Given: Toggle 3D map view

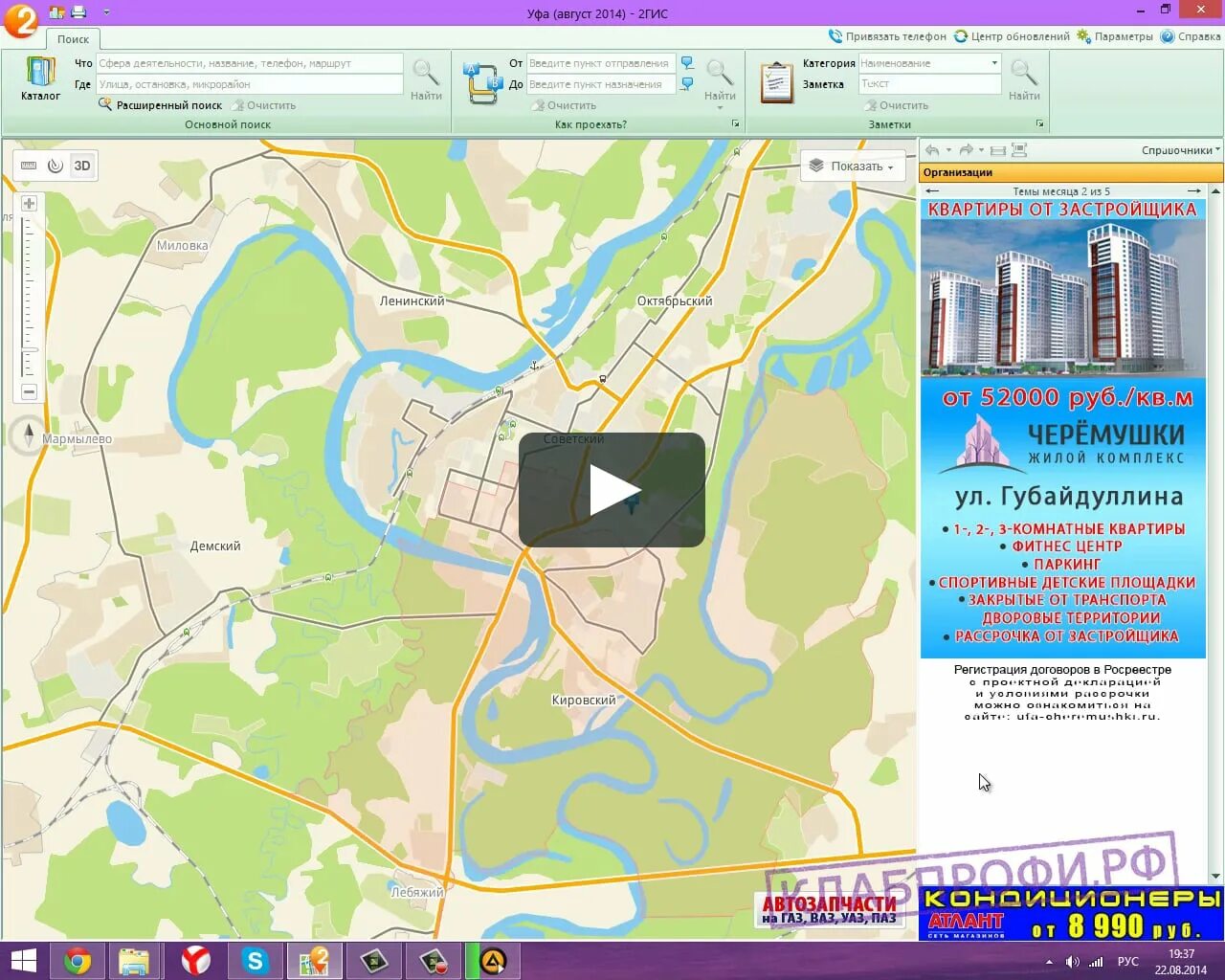Looking at the screenshot, I should click(82, 166).
